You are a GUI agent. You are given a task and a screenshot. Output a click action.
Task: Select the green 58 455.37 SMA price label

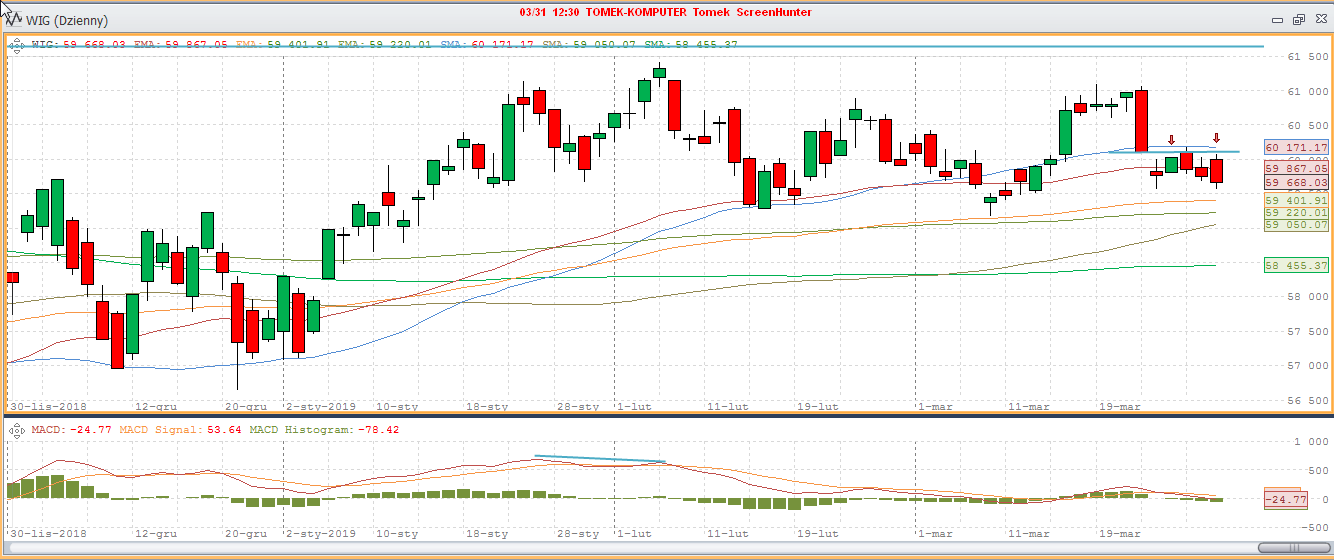[1296, 265]
